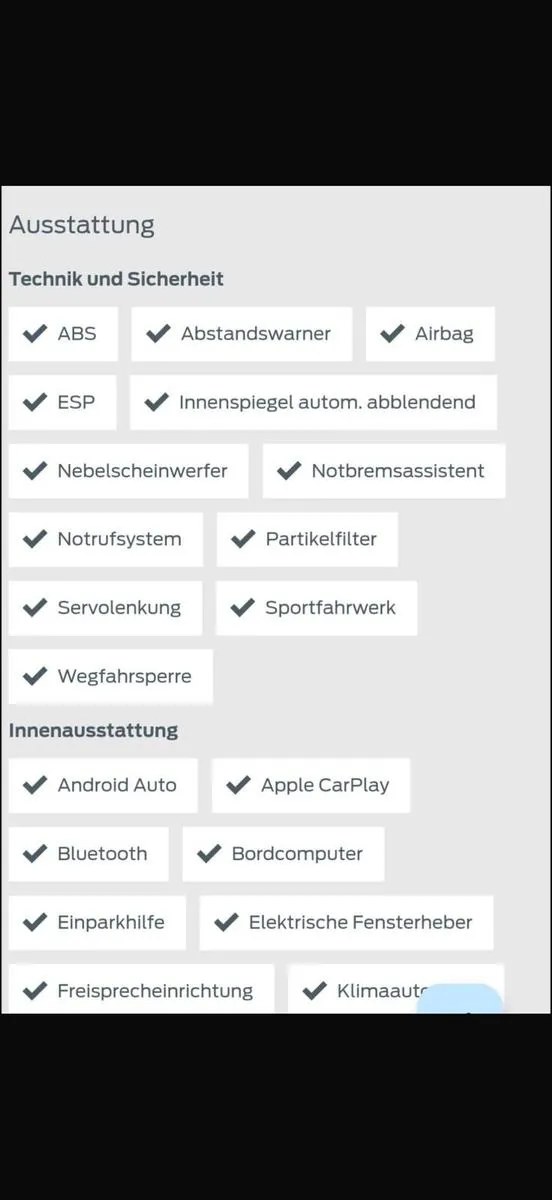552x1200 pixels.
Task: Click the checkmark next to Nebelscheinwerfer
Action: pyautogui.click(x=35, y=471)
